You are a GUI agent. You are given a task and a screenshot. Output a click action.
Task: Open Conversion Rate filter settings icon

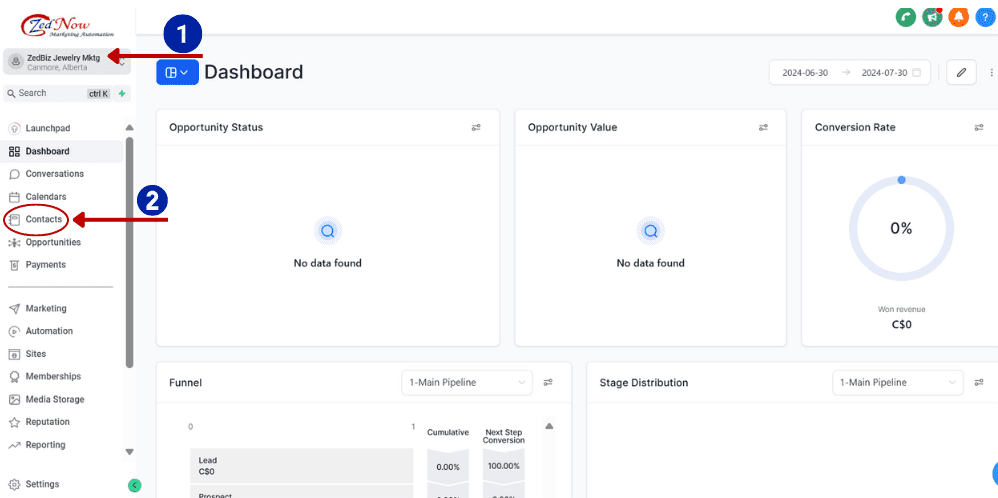pyautogui.click(x=979, y=127)
